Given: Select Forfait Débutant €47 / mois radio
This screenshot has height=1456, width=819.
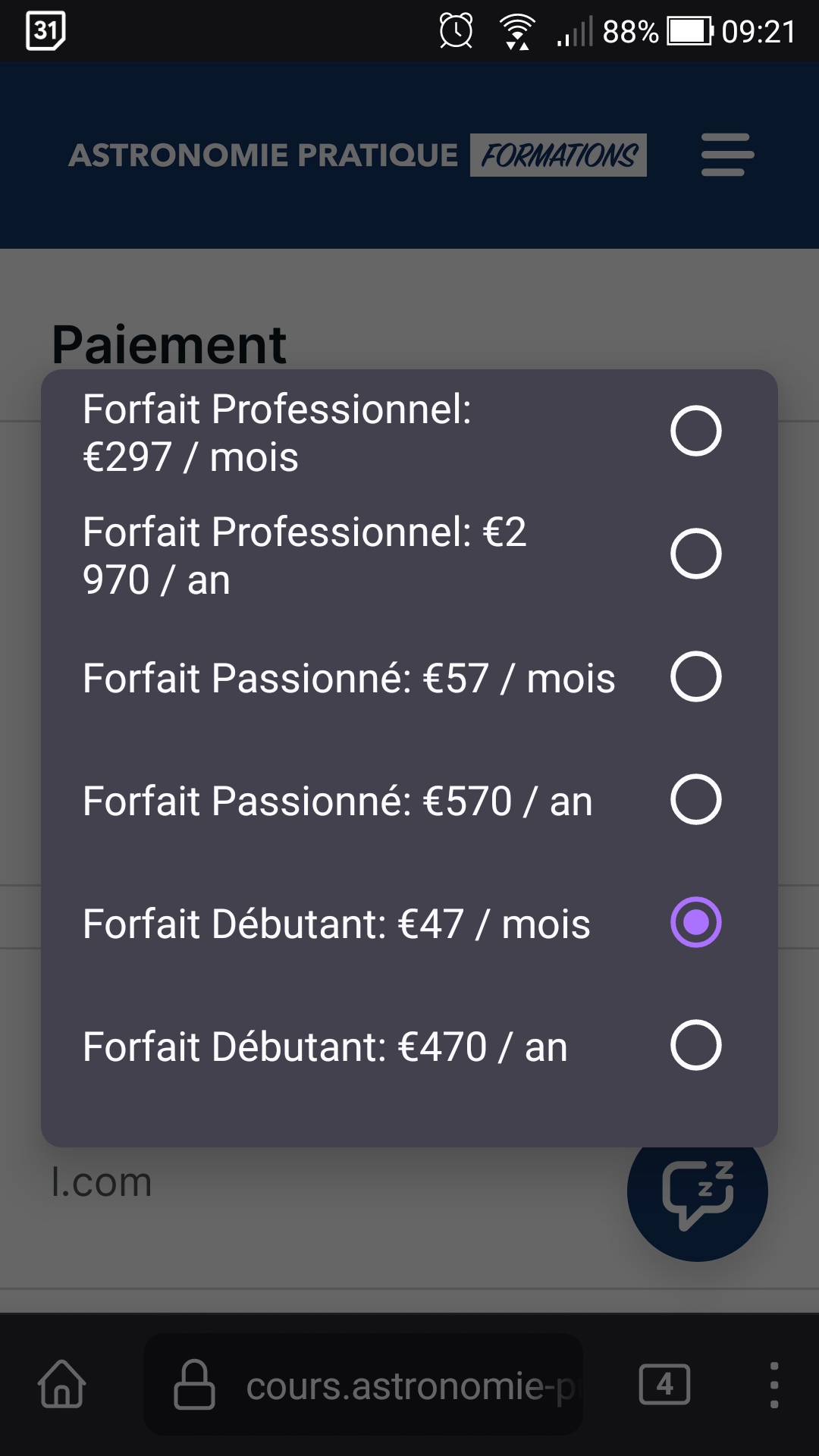Looking at the screenshot, I should (695, 923).
